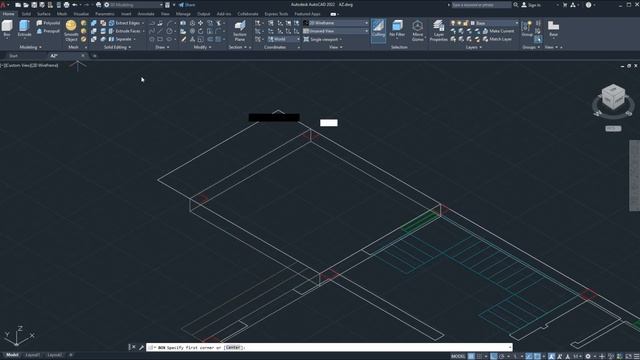Switch to the Layout1 tab
Screen dimensions: 640x360
(33, 355)
